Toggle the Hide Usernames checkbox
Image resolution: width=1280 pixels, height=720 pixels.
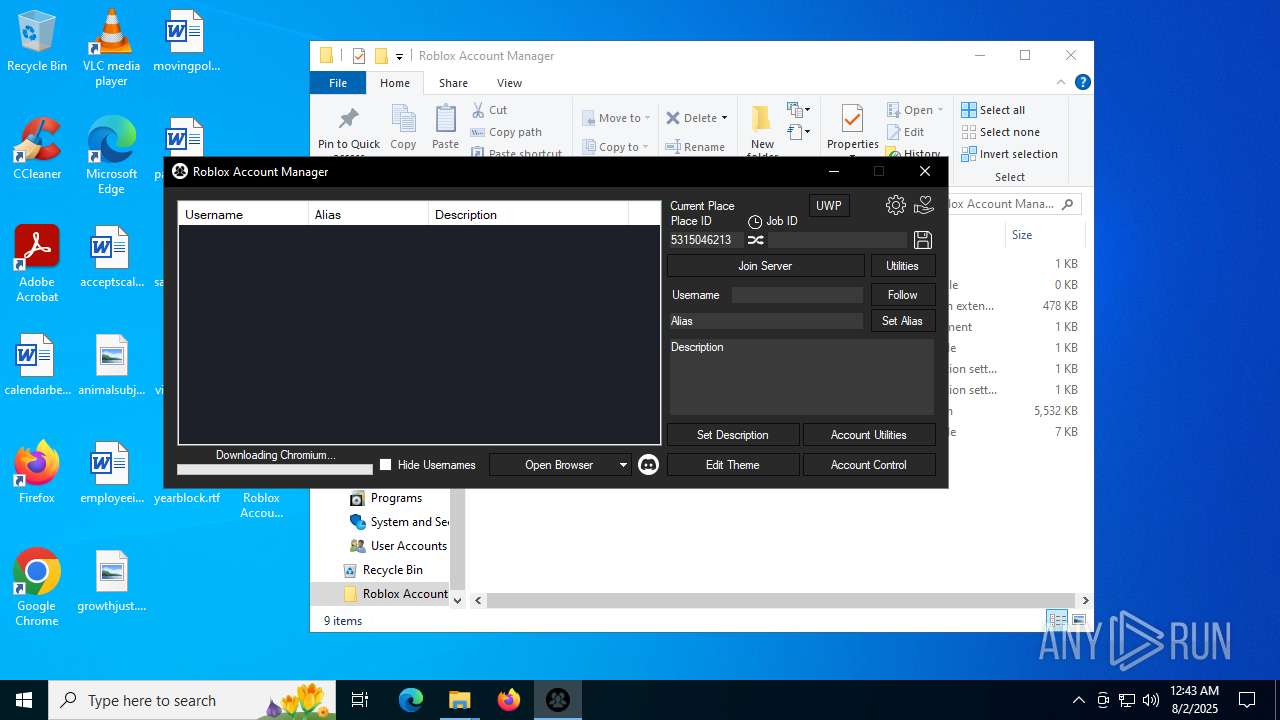(x=386, y=465)
